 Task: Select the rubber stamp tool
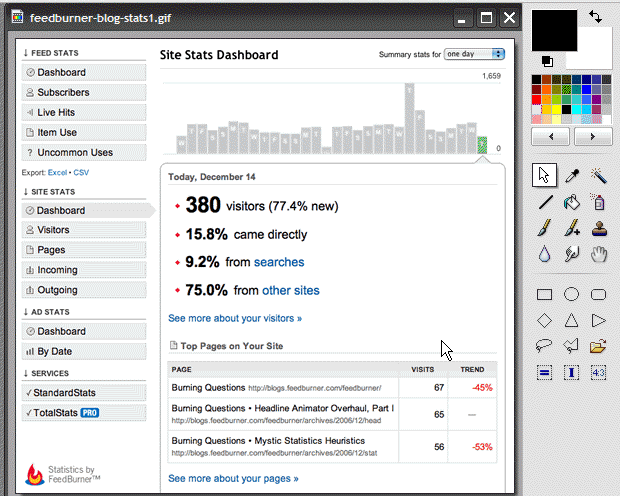599,228
